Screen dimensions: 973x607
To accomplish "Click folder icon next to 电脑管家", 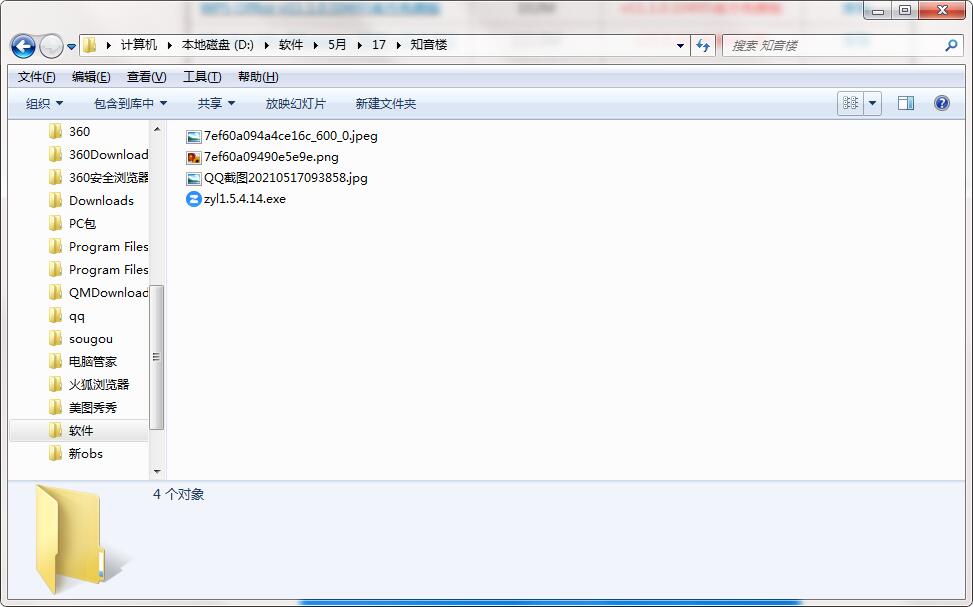I will pos(55,361).
